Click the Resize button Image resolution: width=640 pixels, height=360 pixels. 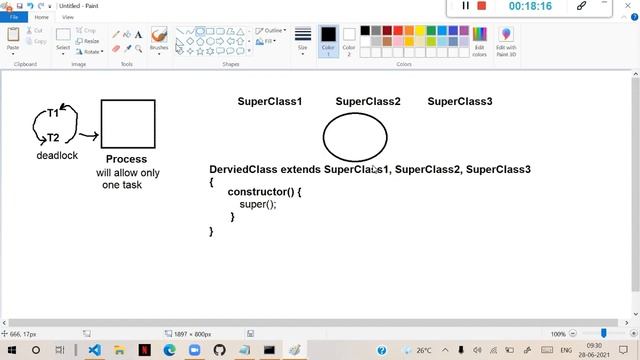pyautogui.click(x=87, y=41)
